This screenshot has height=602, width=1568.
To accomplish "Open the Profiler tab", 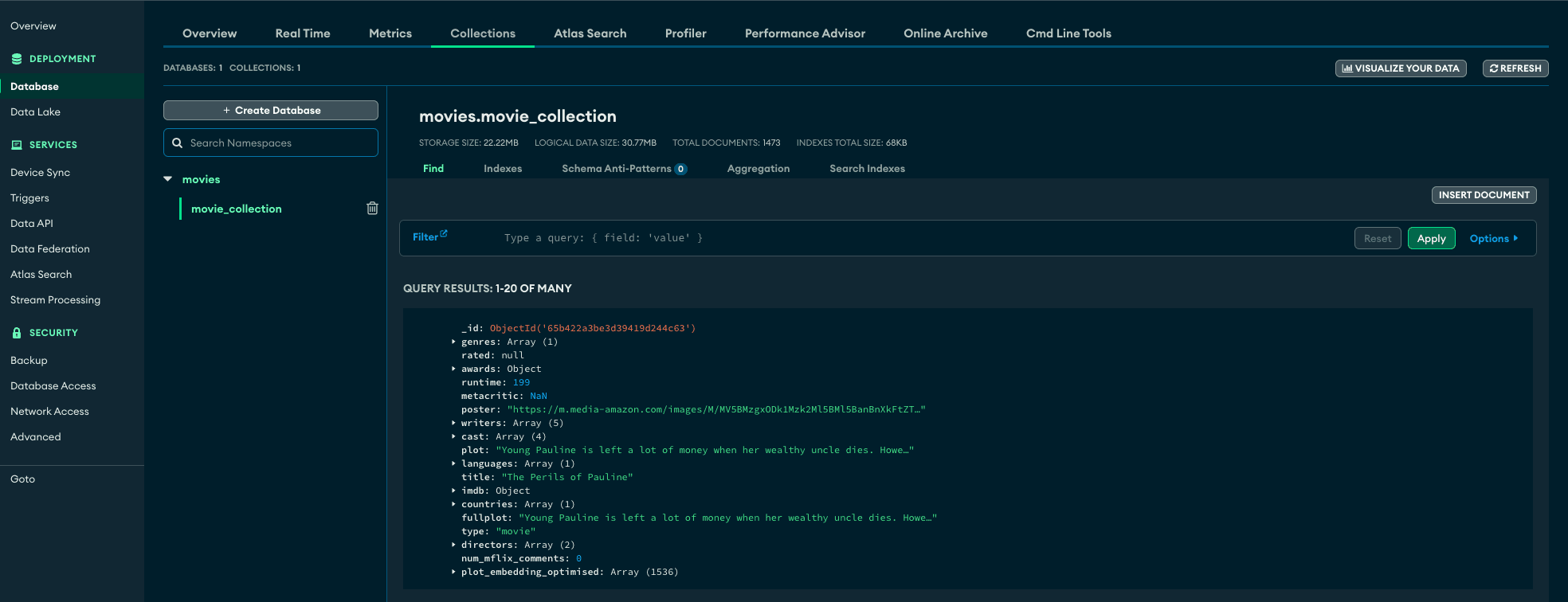I will [686, 33].
